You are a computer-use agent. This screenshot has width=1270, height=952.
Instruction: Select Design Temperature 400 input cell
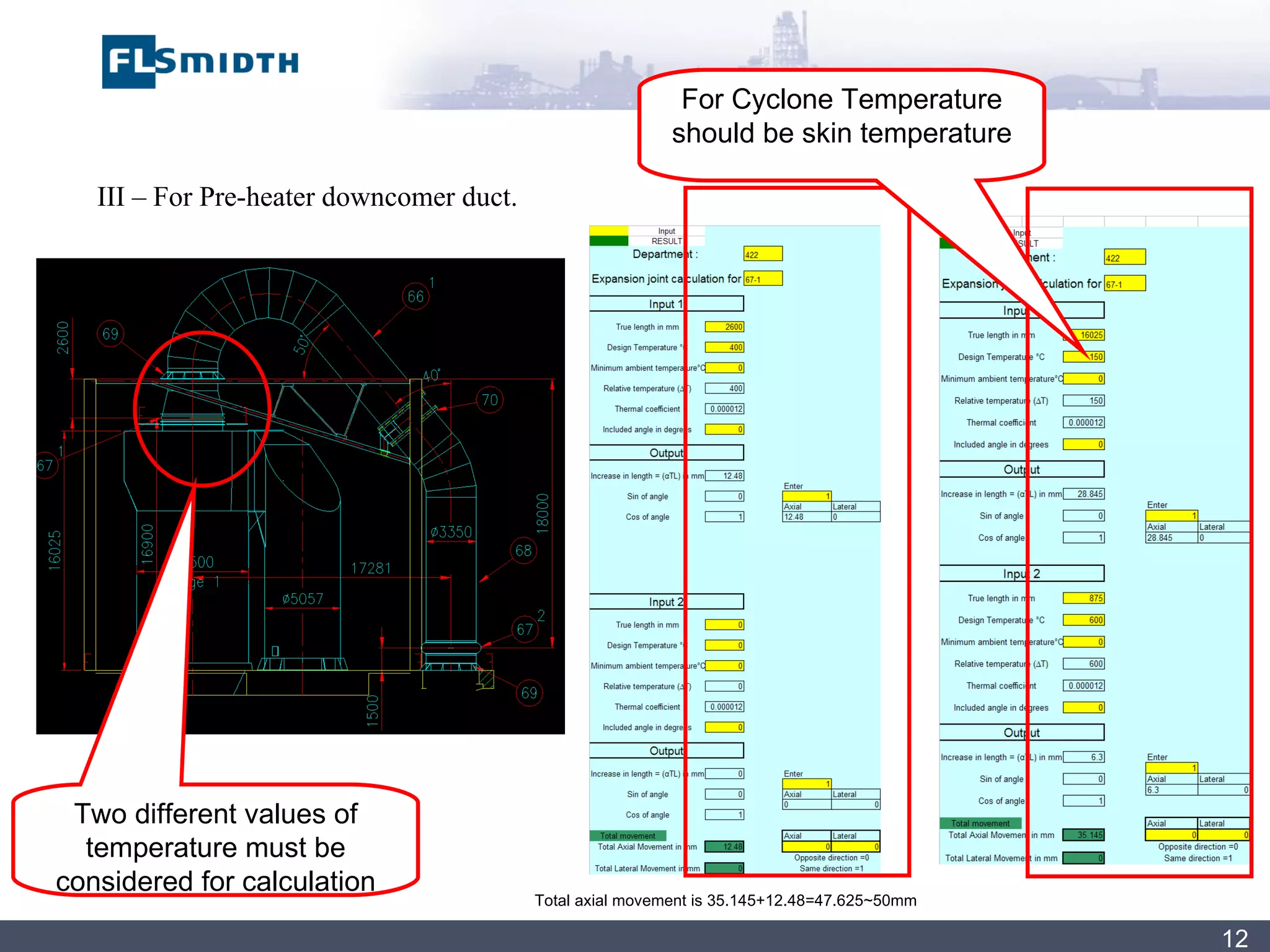(724, 347)
